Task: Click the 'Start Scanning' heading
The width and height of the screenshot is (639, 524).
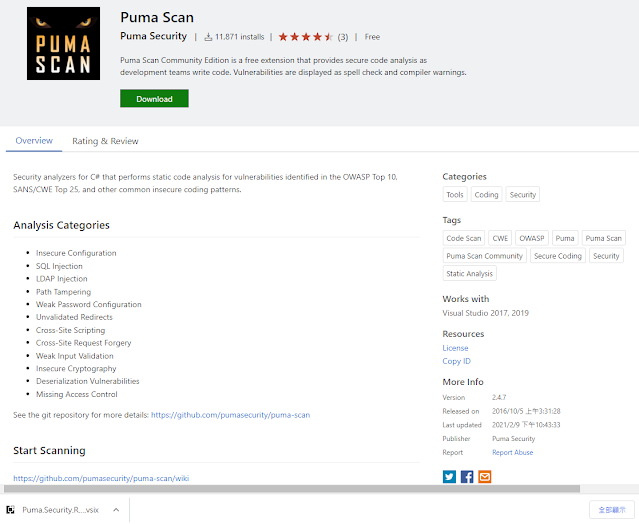Action: coord(49,450)
